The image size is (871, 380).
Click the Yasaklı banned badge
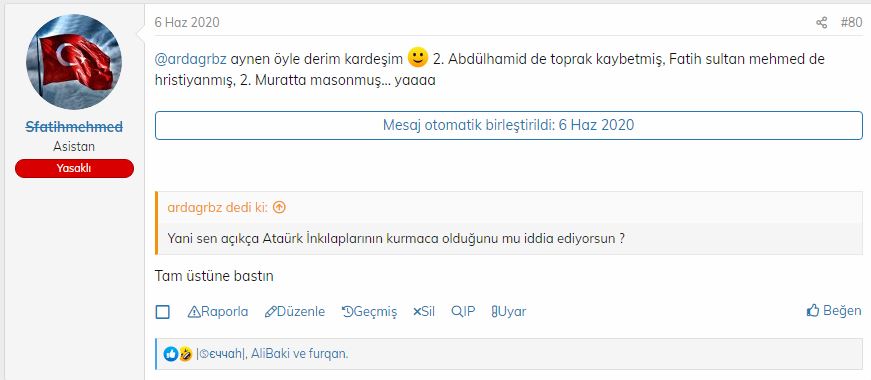[74, 168]
